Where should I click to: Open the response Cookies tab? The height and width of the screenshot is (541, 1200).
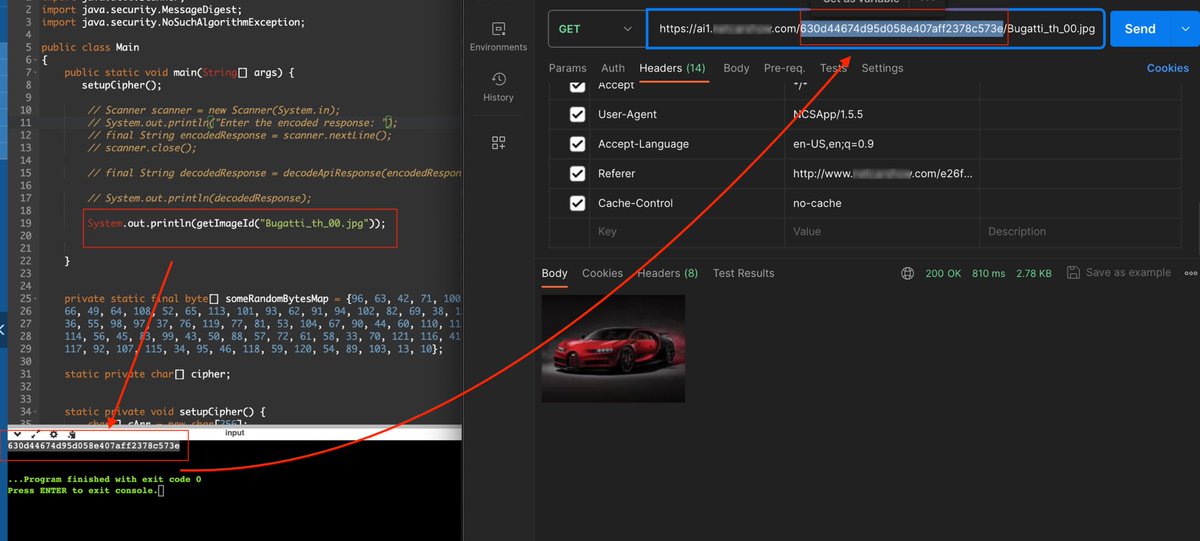click(x=602, y=273)
